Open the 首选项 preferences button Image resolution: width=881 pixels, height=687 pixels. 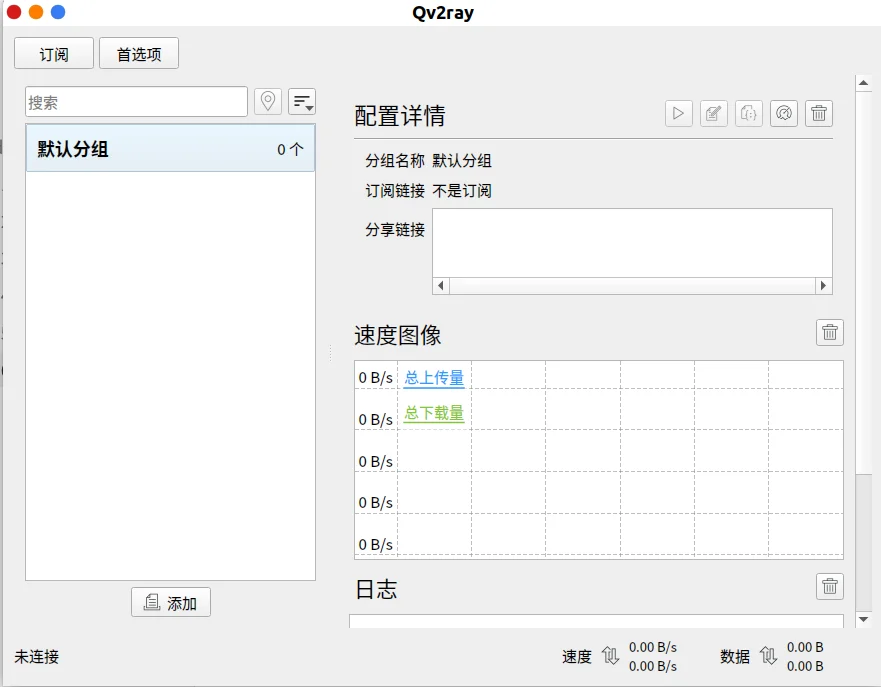point(139,53)
